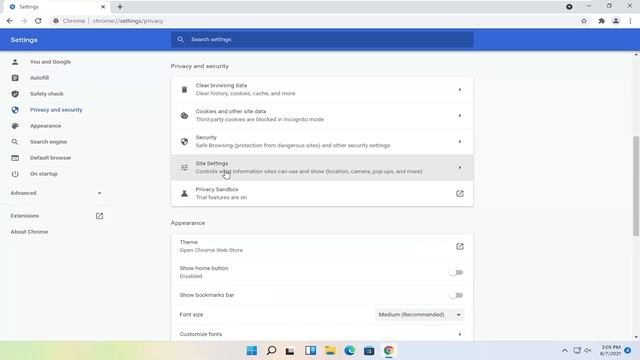Open Microsoft Store from taskbar
This screenshot has height=360, width=640.
click(x=369, y=351)
